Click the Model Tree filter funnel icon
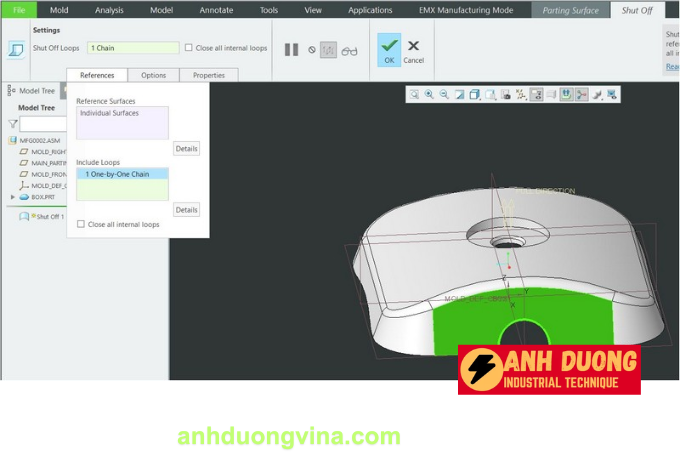 pyautogui.click(x=13, y=124)
